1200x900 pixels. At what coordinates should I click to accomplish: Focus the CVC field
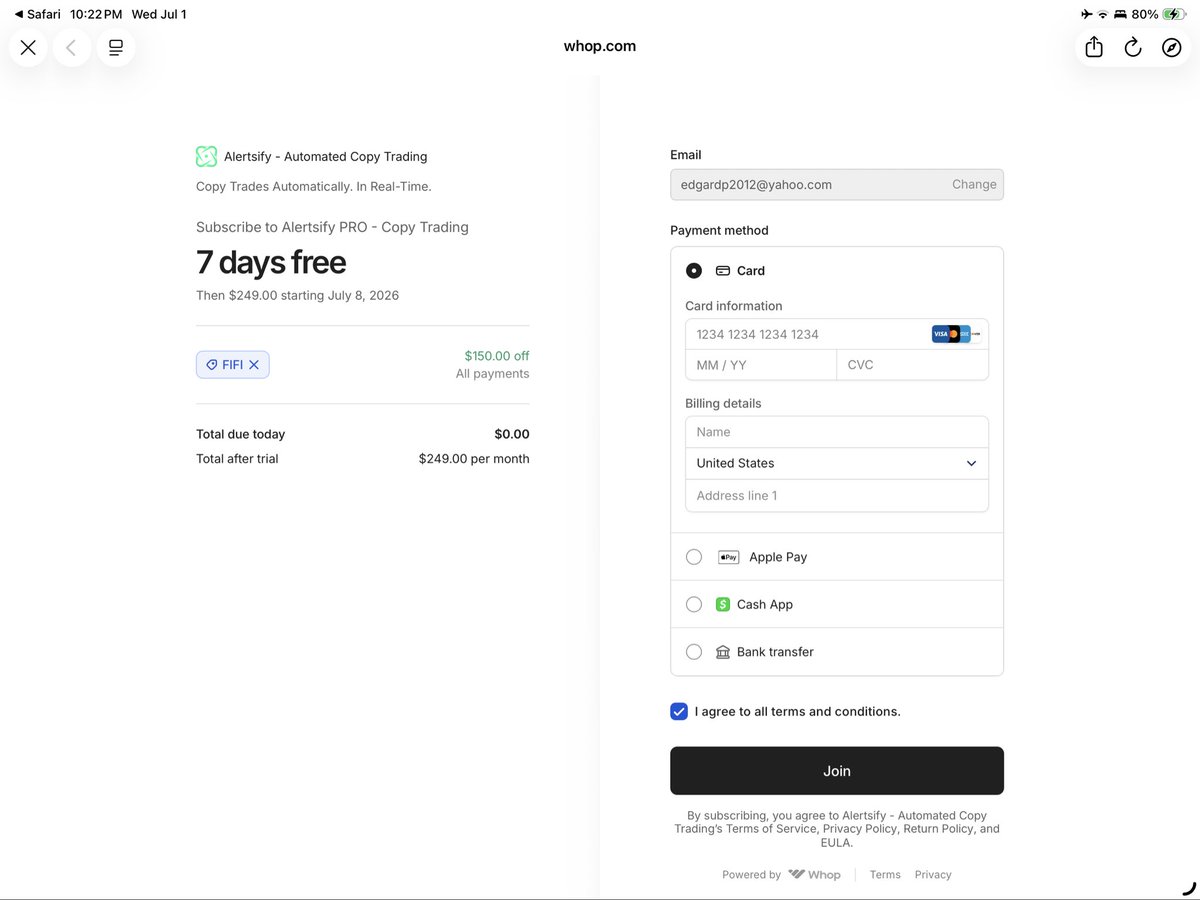tap(912, 365)
